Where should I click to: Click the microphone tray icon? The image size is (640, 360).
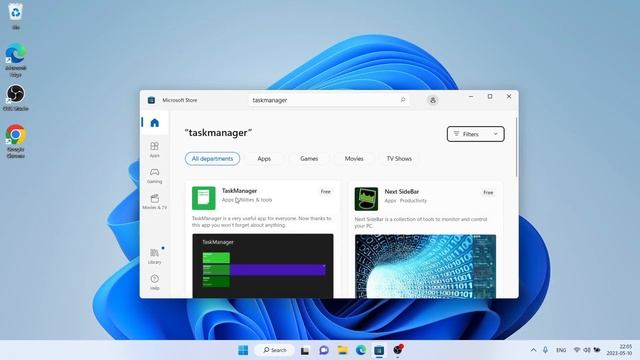[x=545, y=350]
